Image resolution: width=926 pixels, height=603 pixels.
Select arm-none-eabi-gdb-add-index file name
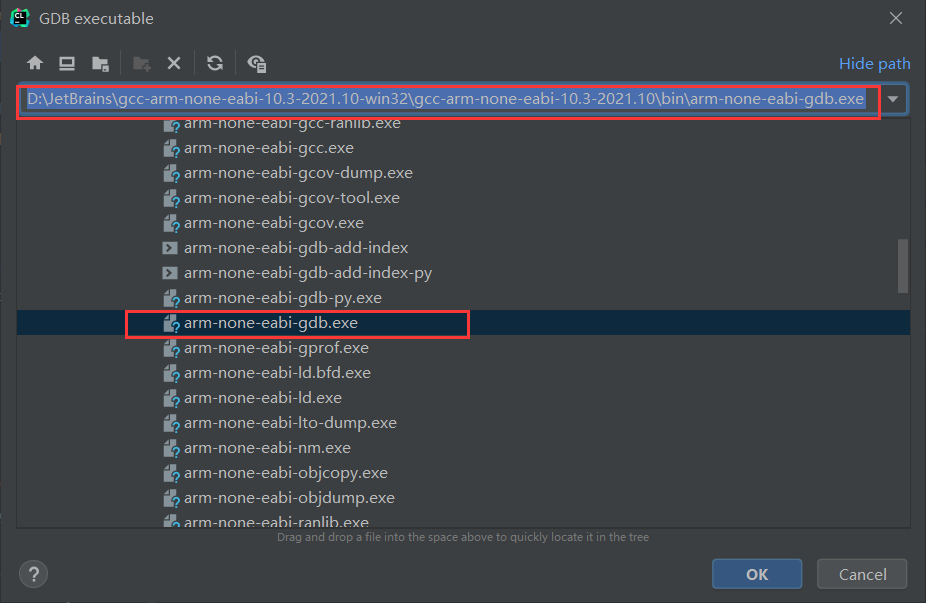point(296,248)
